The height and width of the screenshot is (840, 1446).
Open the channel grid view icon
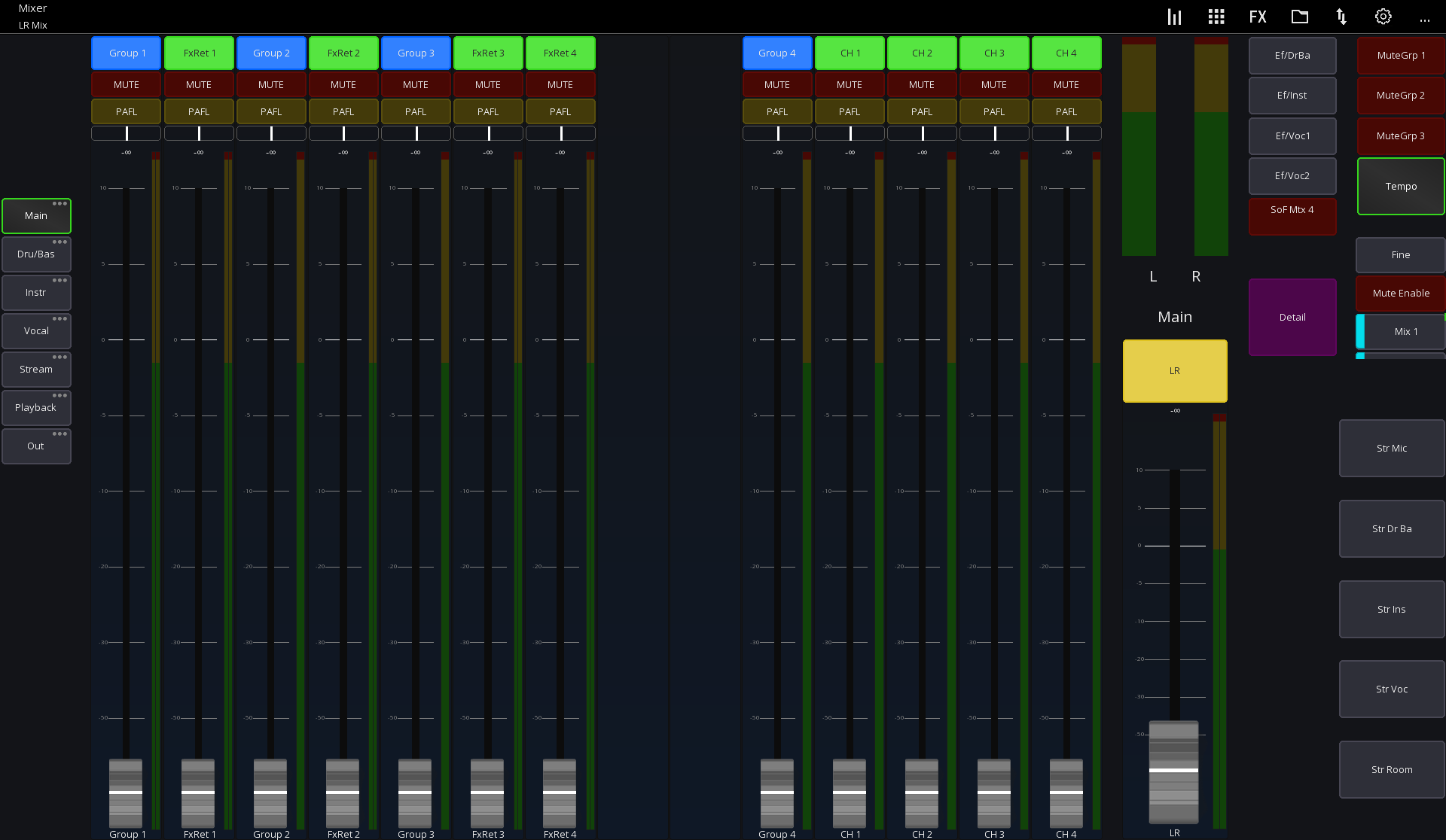pos(1216,16)
